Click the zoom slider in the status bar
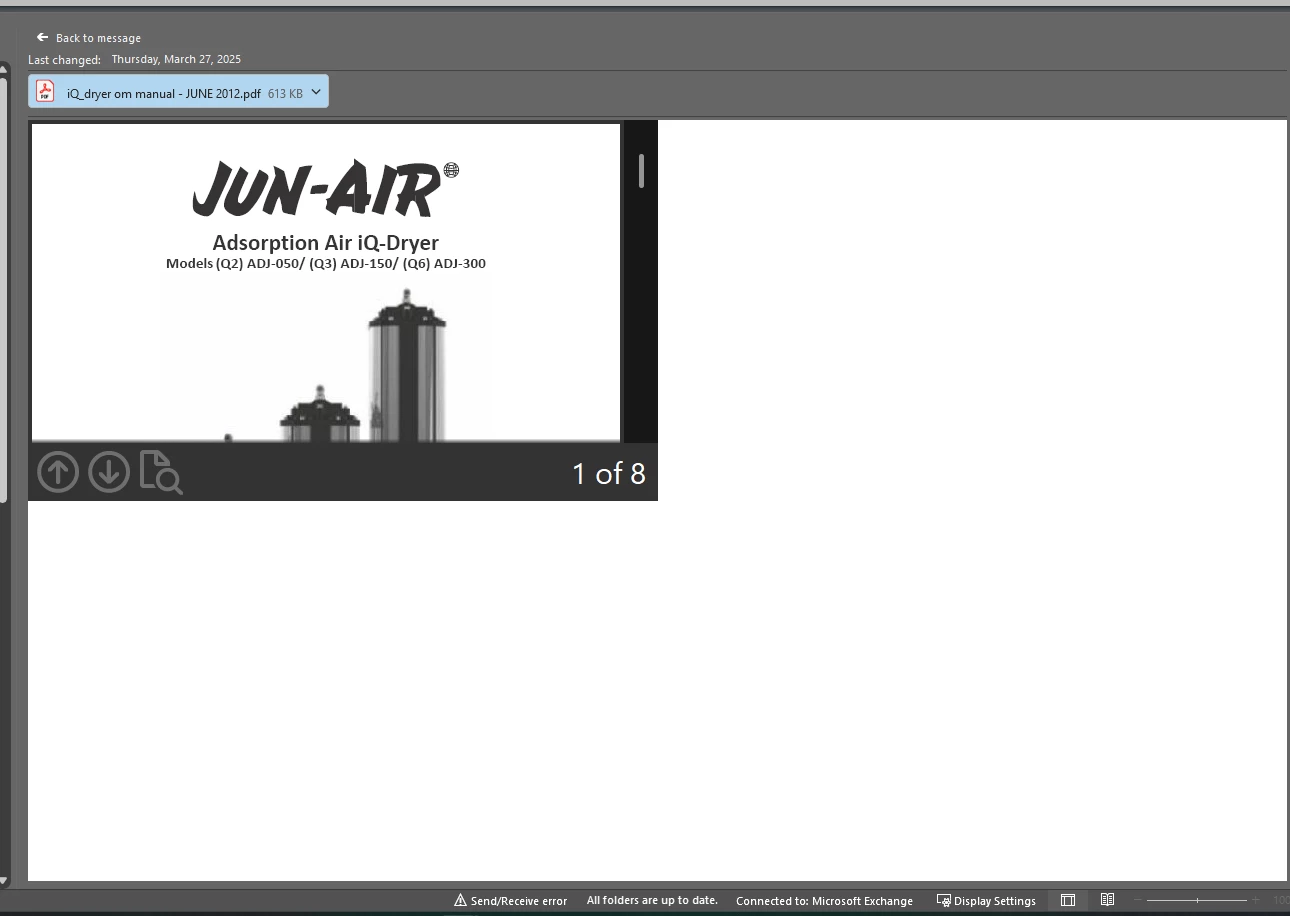This screenshot has width=1290, height=916. 1197,901
